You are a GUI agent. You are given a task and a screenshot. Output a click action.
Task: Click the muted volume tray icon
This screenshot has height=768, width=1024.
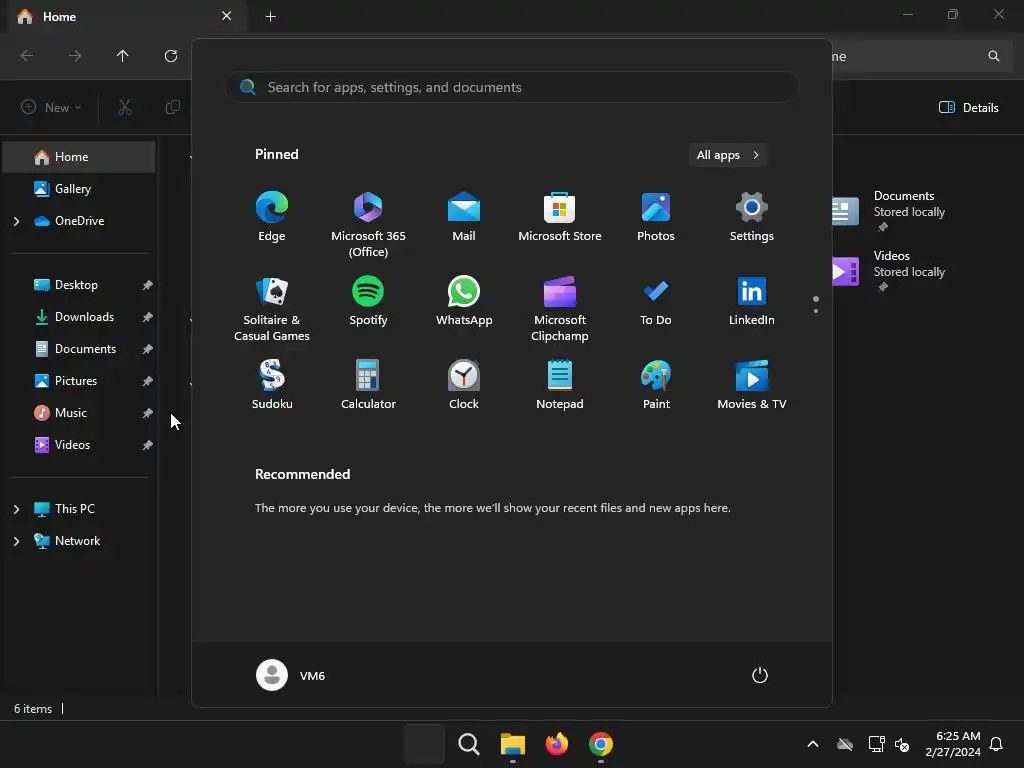click(902, 744)
